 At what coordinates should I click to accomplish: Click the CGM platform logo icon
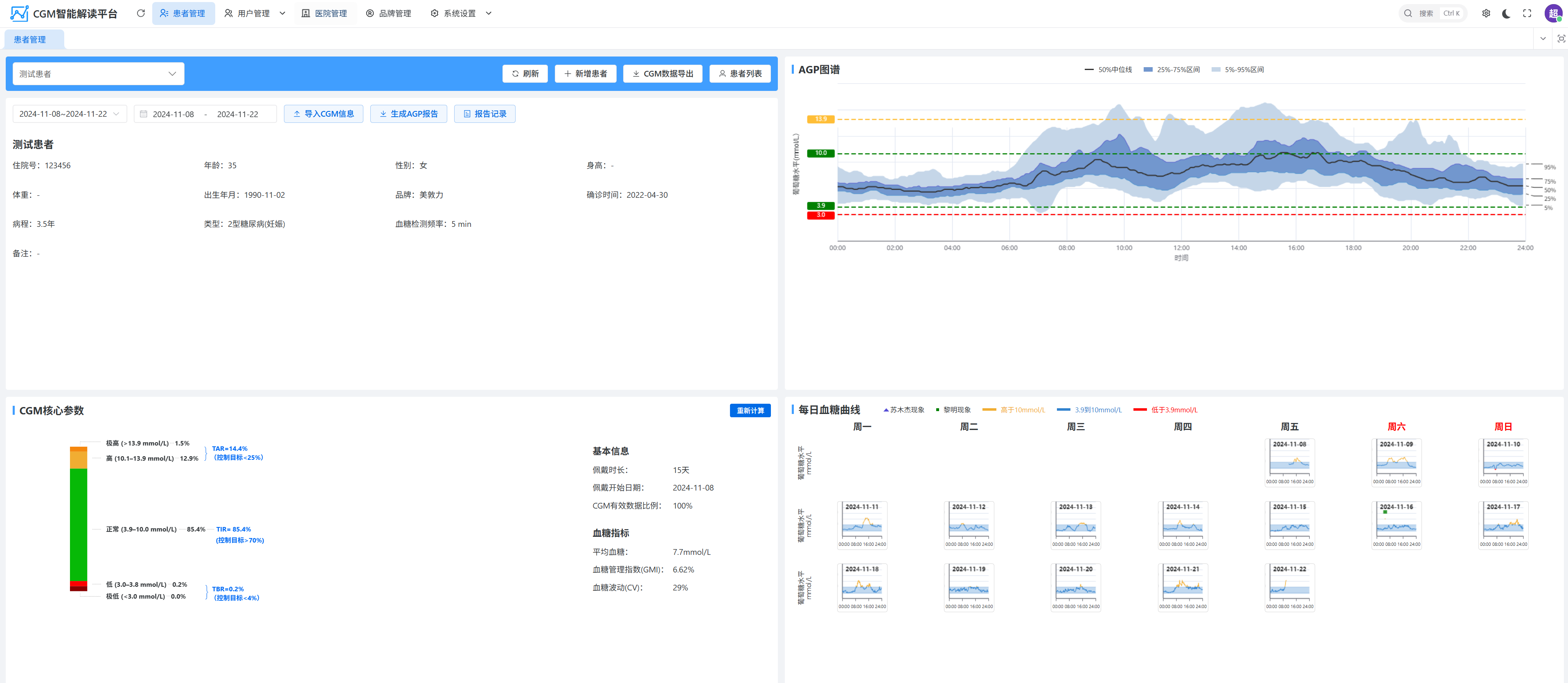tap(19, 13)
